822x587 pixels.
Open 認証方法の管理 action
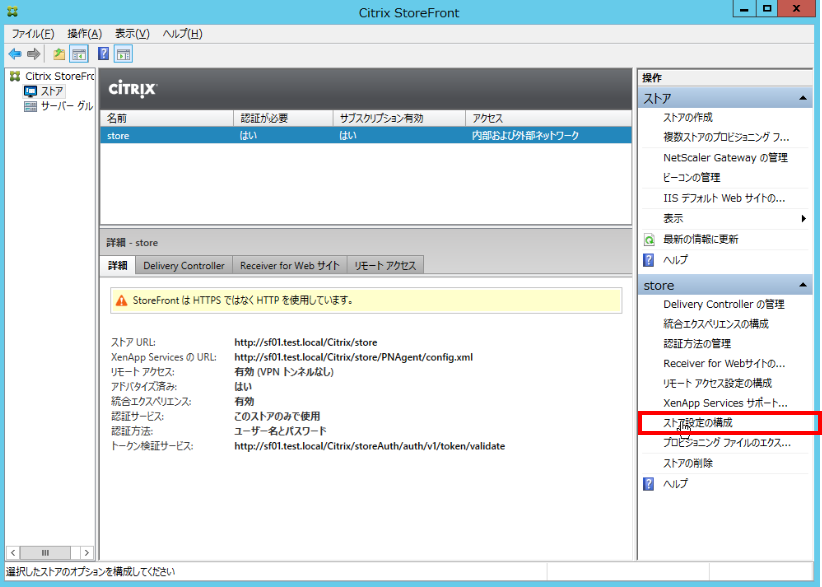click(x=697, y=344)
